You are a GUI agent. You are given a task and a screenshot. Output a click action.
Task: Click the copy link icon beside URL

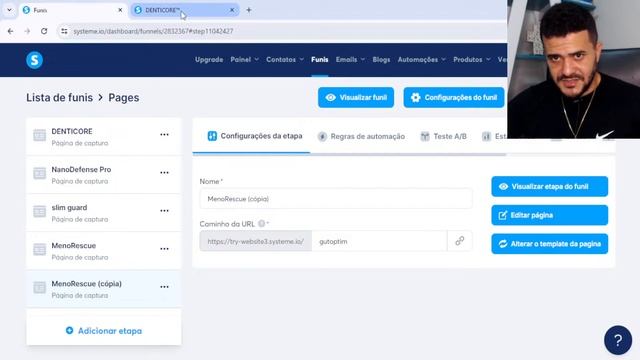pyautogui.click(x=460, y=241)
